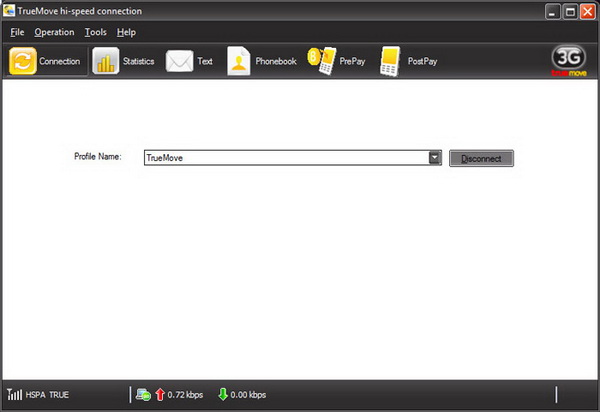The image size is (600, 412).
Task: Click the network connection status icon
Action: pyautogui.click(x=143, y=395)
